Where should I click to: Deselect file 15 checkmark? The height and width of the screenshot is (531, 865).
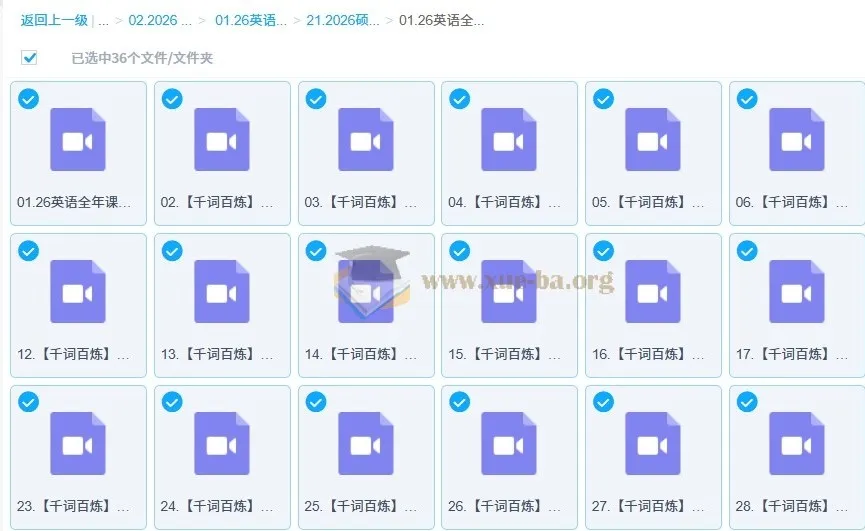pos(460,251)
